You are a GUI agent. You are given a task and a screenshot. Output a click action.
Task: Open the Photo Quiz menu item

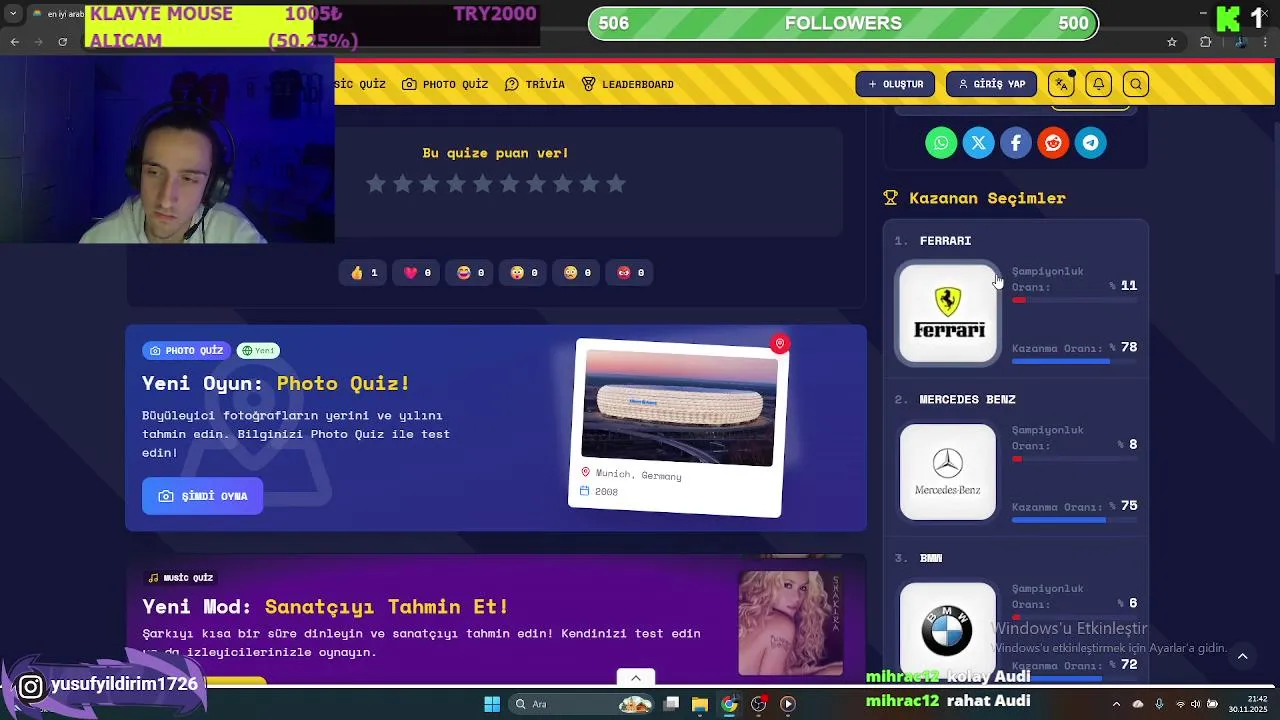click(445, 84)
